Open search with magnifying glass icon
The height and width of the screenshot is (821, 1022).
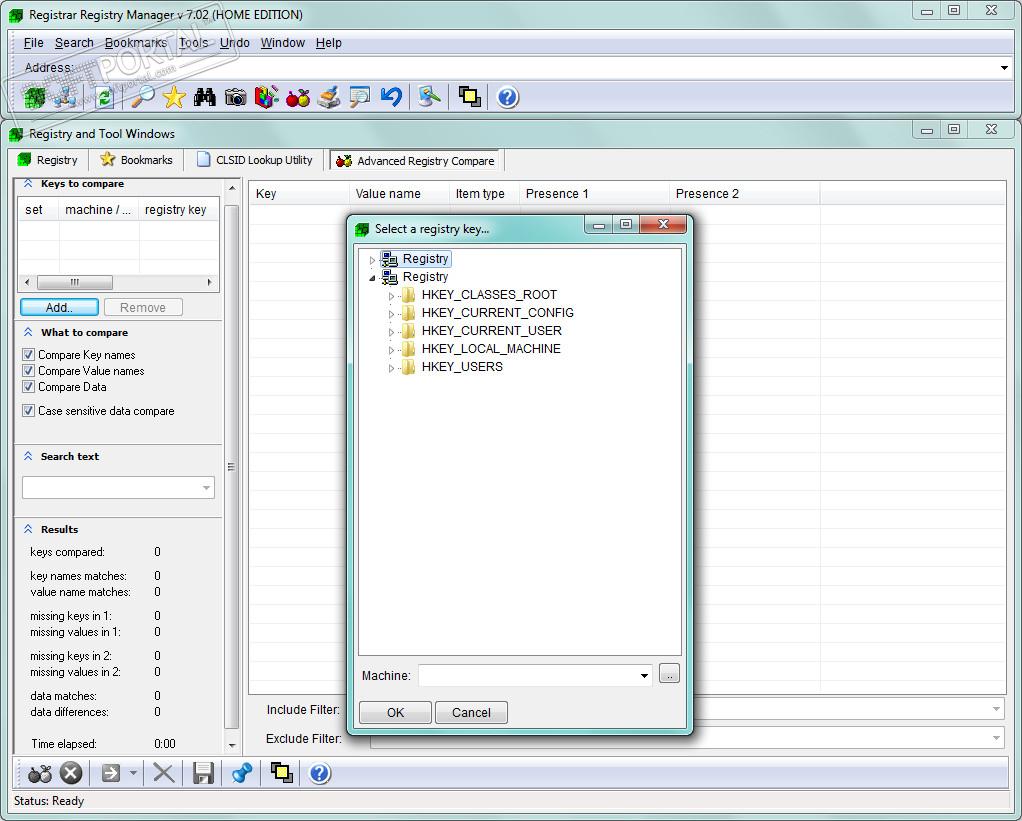(x=142, y=98)
